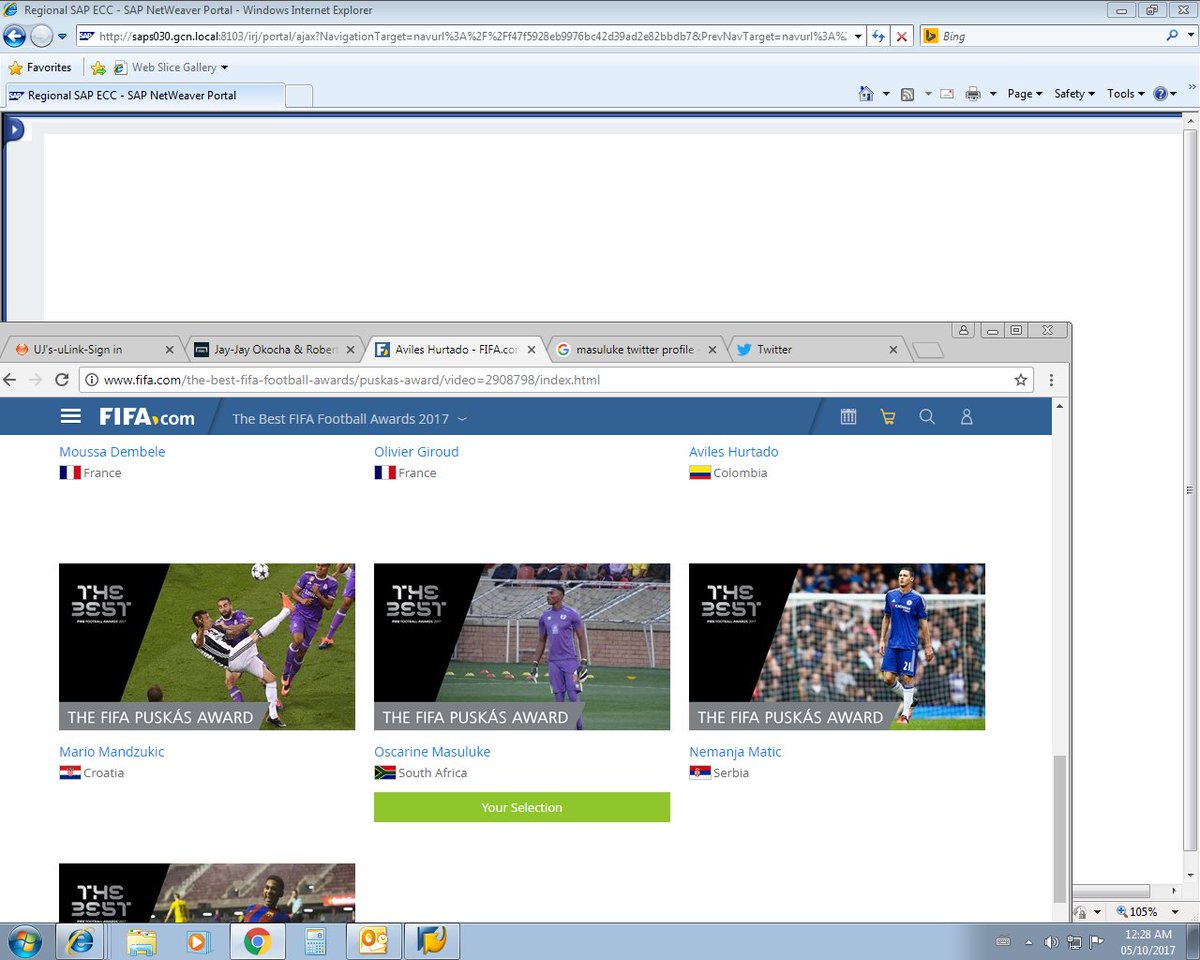The height and width of the screenshot is (960, 1200).
Task: Click IE stop loading X icon
Action: tap(901, 36)
